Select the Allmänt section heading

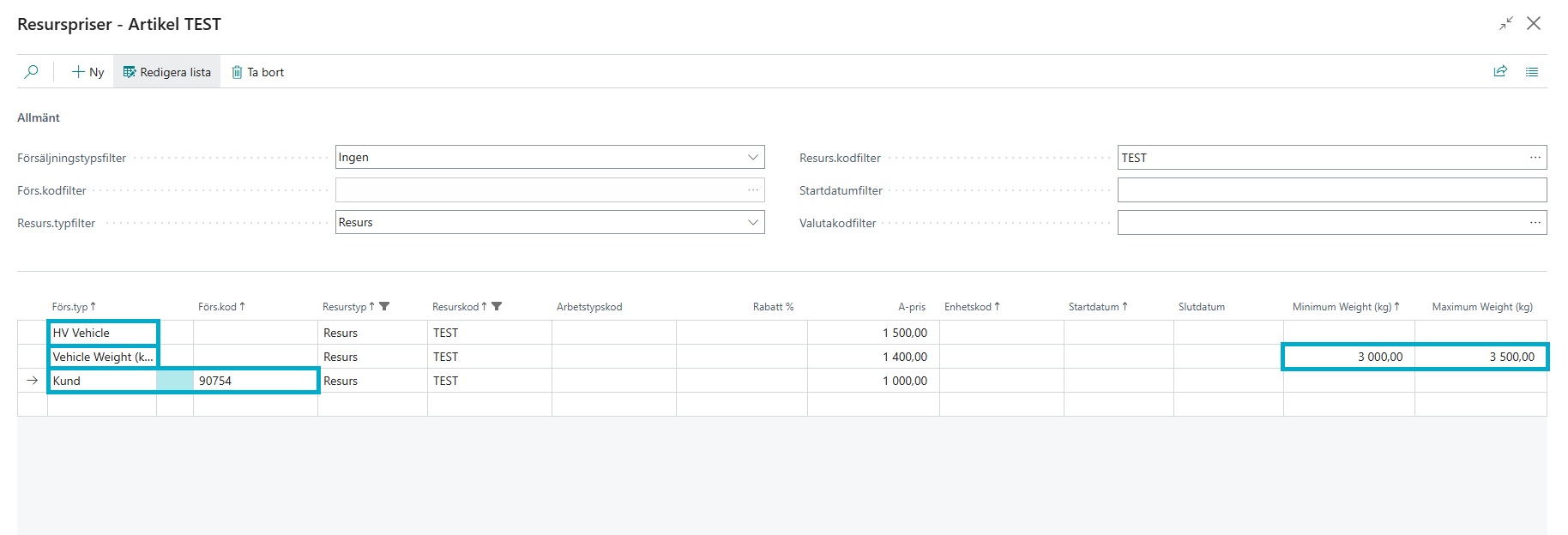(39, 117)
